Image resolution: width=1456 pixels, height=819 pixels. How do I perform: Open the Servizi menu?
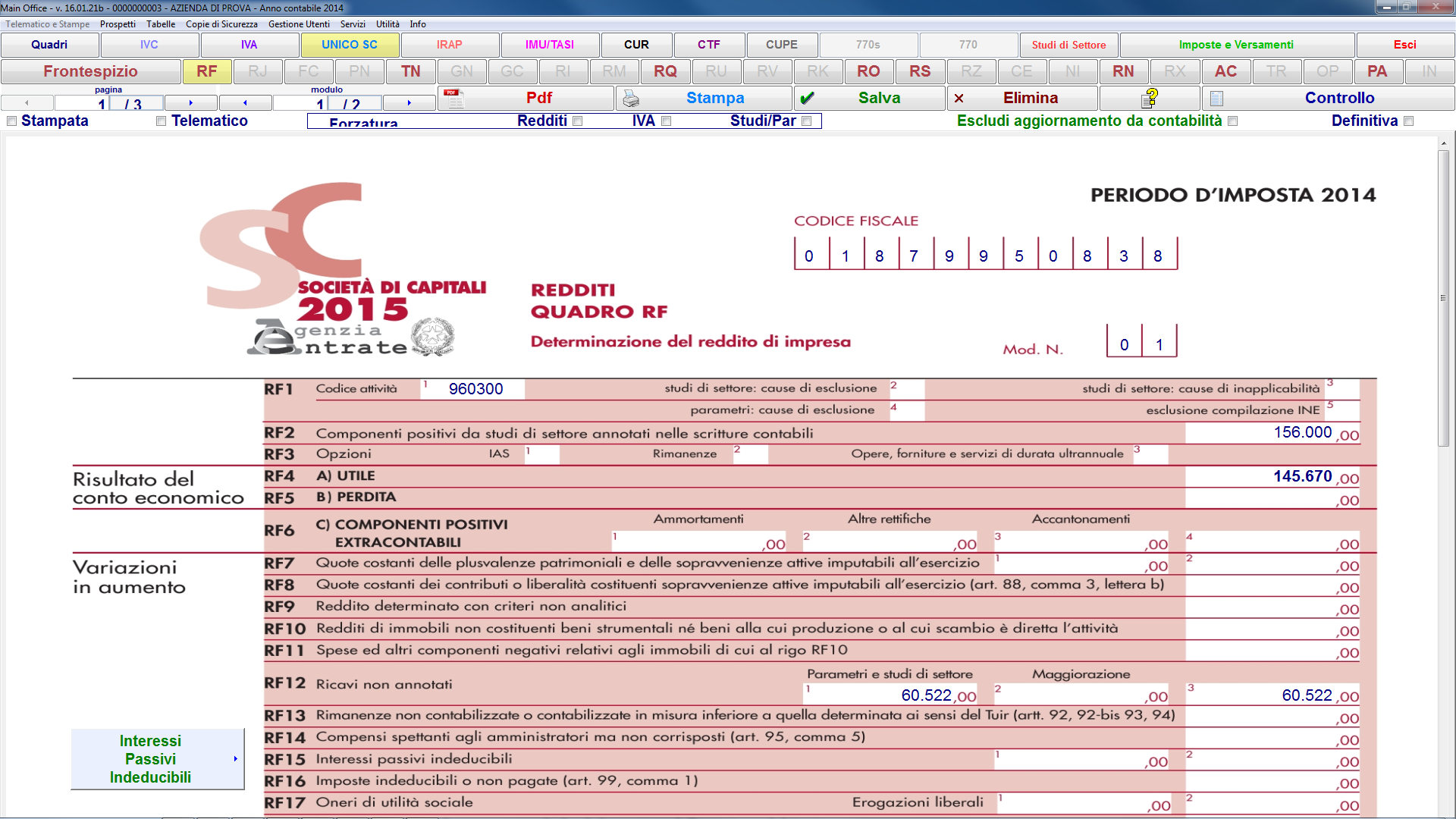click(353, 24)
